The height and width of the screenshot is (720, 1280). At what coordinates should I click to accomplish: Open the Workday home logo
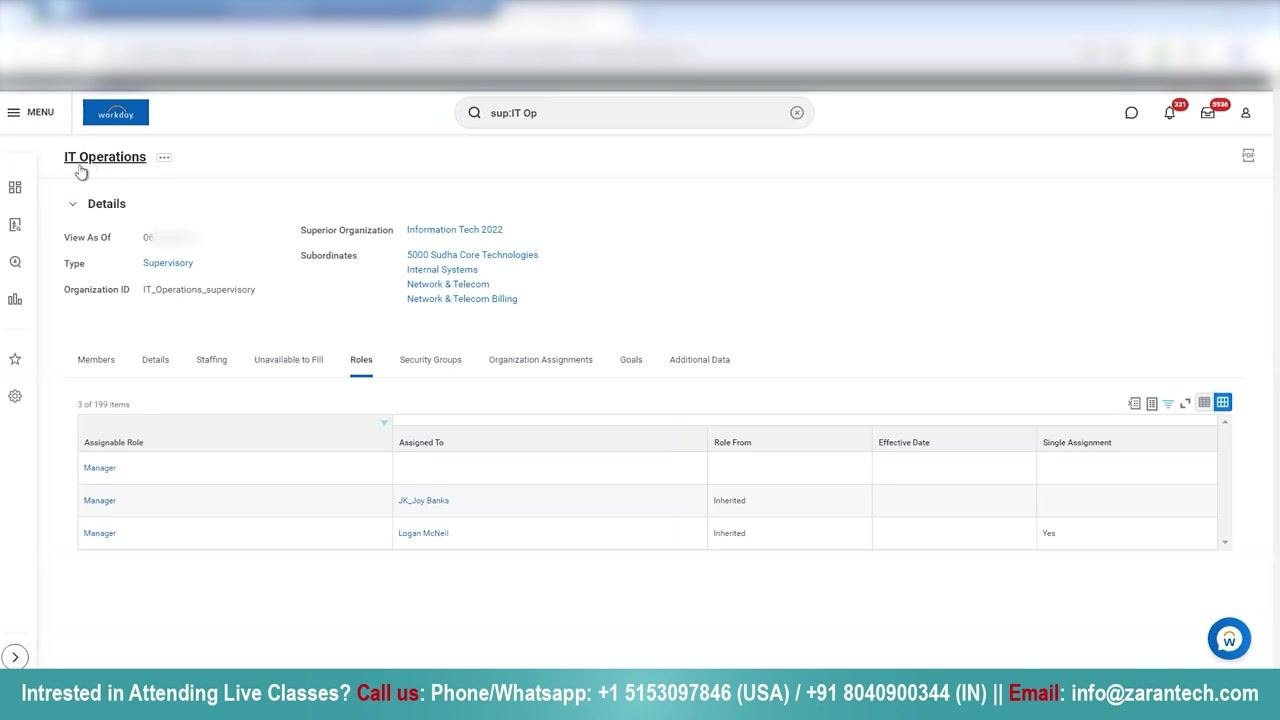[x=116, y=113]
